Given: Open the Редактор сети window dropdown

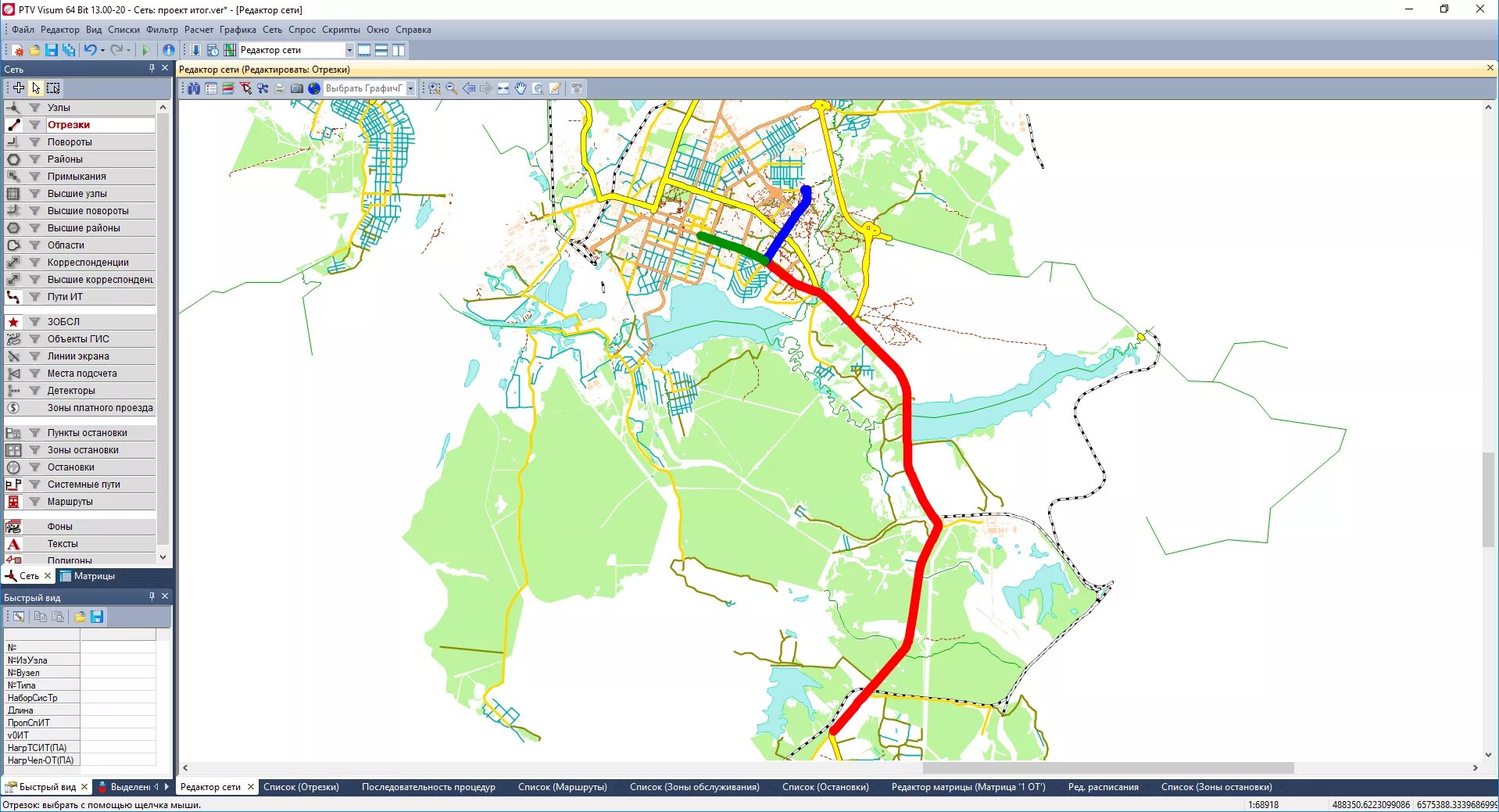Looking at the screenshot, I should click(349, 50).
